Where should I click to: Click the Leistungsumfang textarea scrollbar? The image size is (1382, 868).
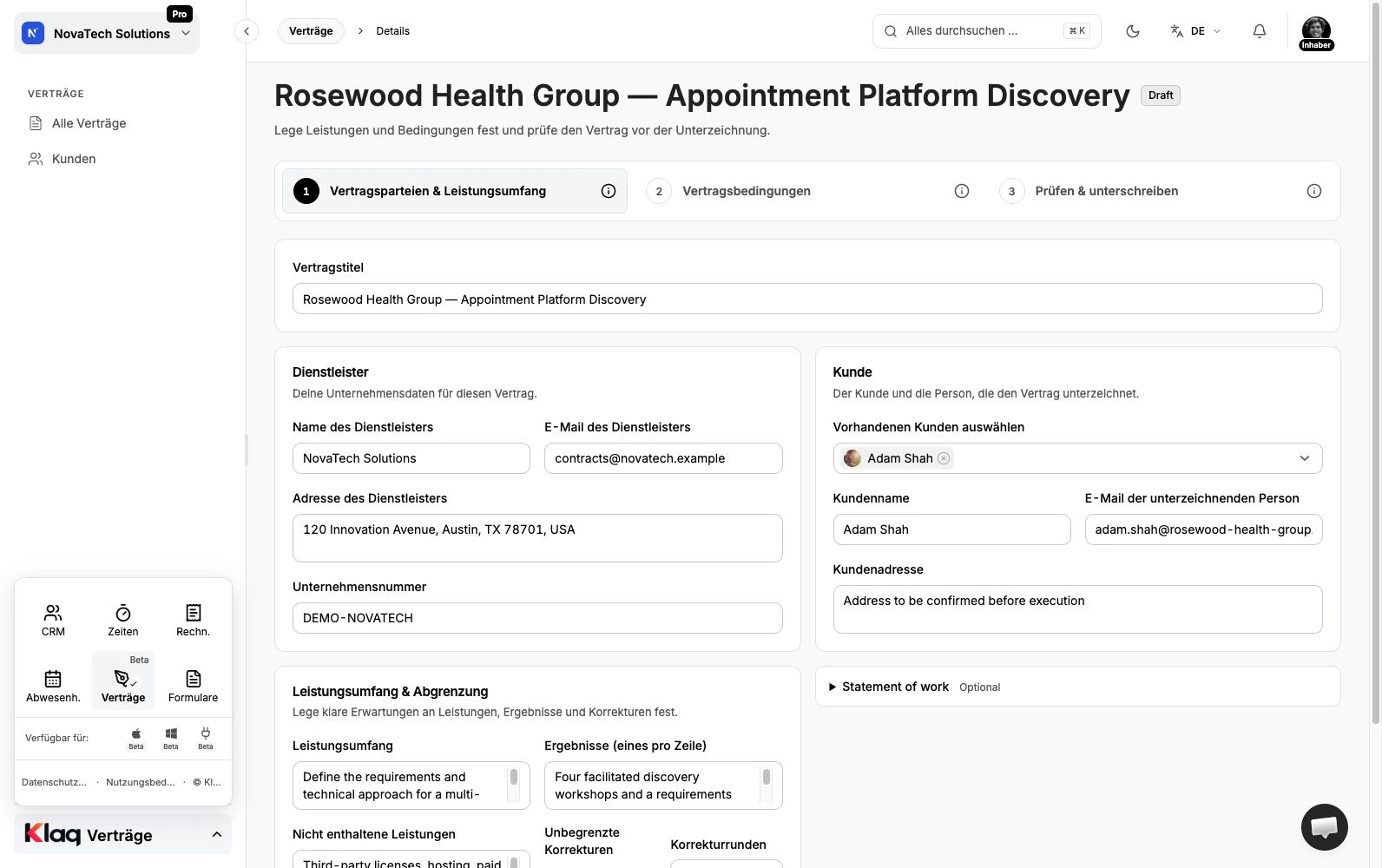click(514, 777)
